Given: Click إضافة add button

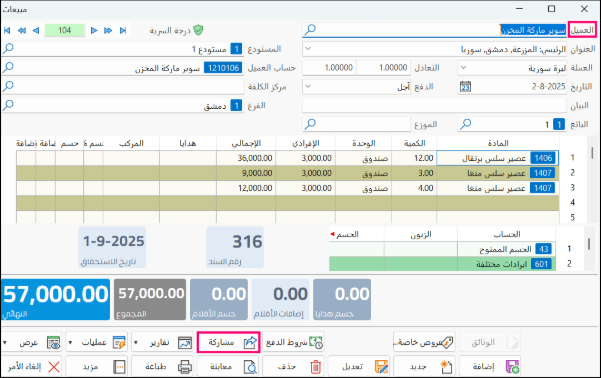Looking at the screenshot, I should [x=490, y=366].
